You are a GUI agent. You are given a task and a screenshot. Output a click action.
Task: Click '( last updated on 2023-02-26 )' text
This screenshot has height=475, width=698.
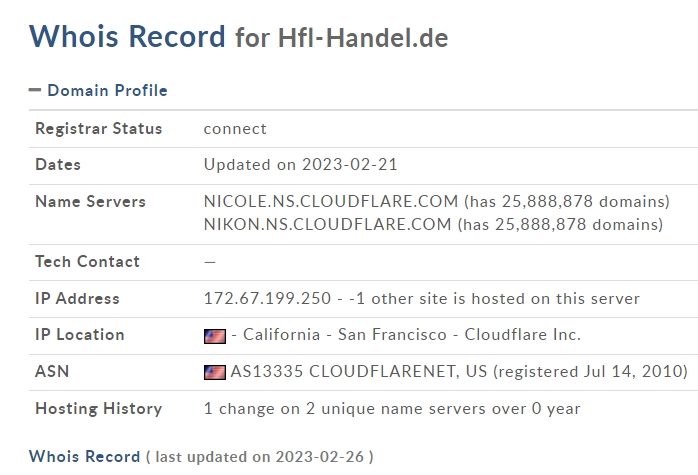(260, 457)
